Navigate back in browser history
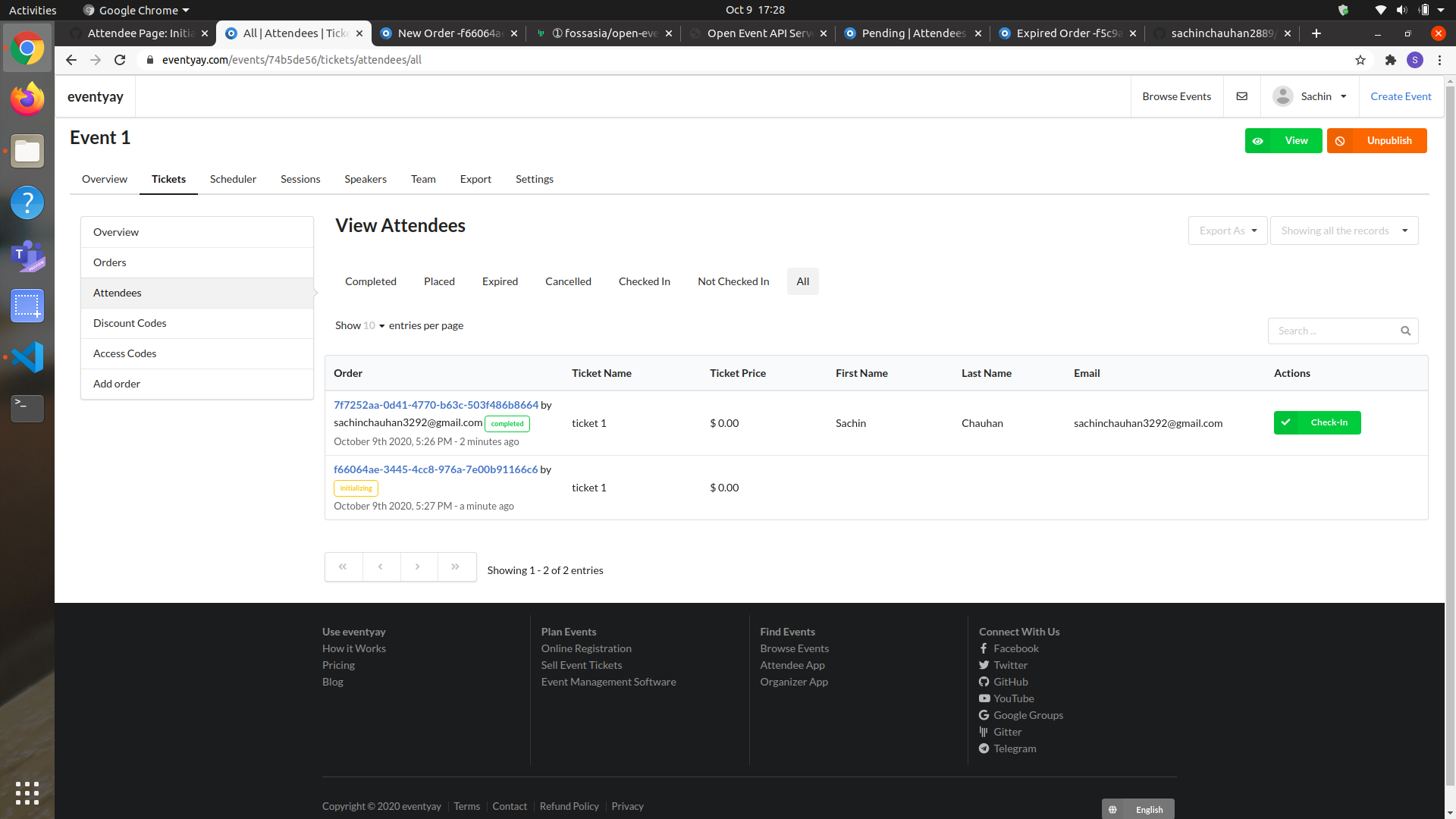1456x819 pixels. click(71, 60)
